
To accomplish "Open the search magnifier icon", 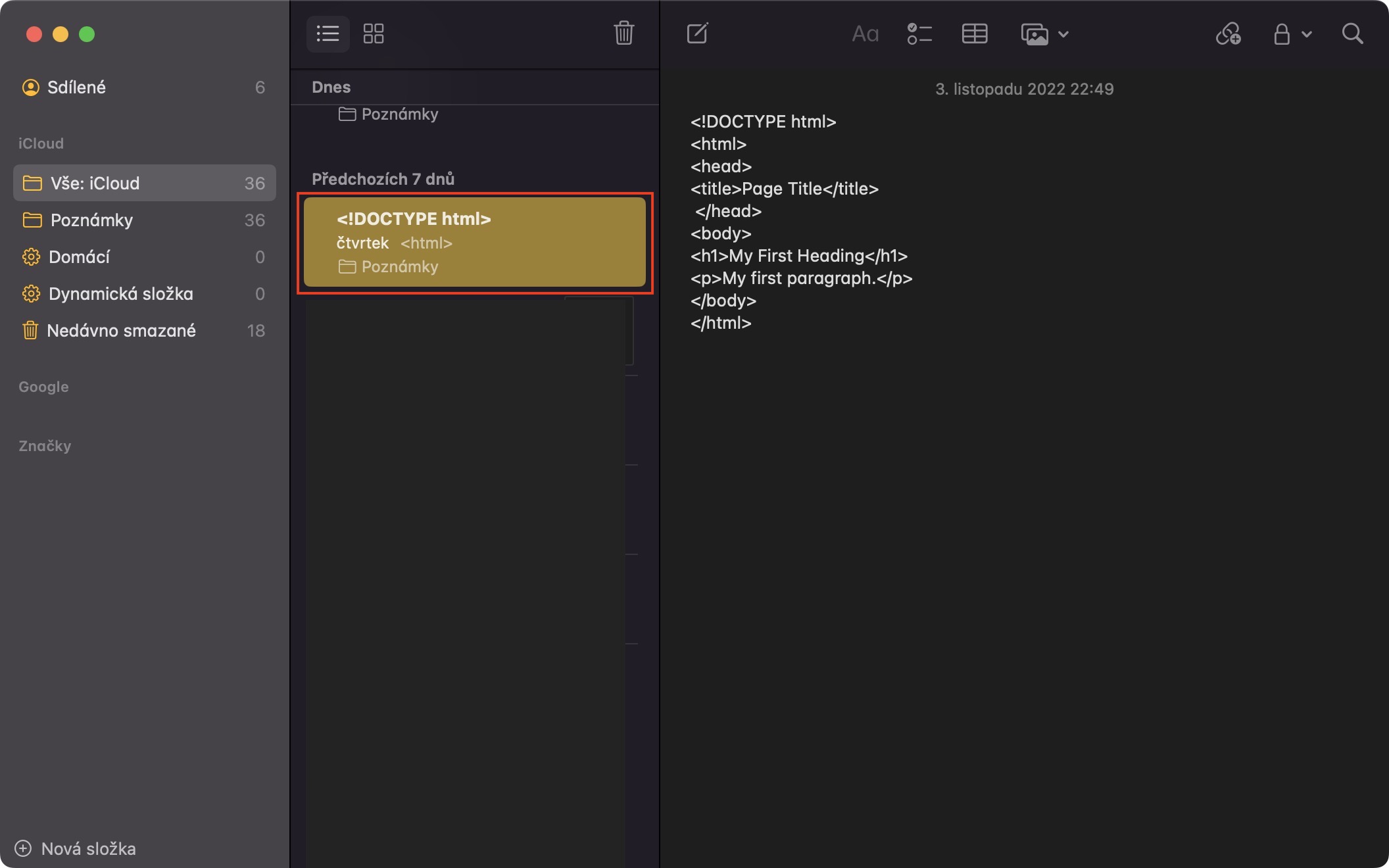I will tap(1352, 34).
